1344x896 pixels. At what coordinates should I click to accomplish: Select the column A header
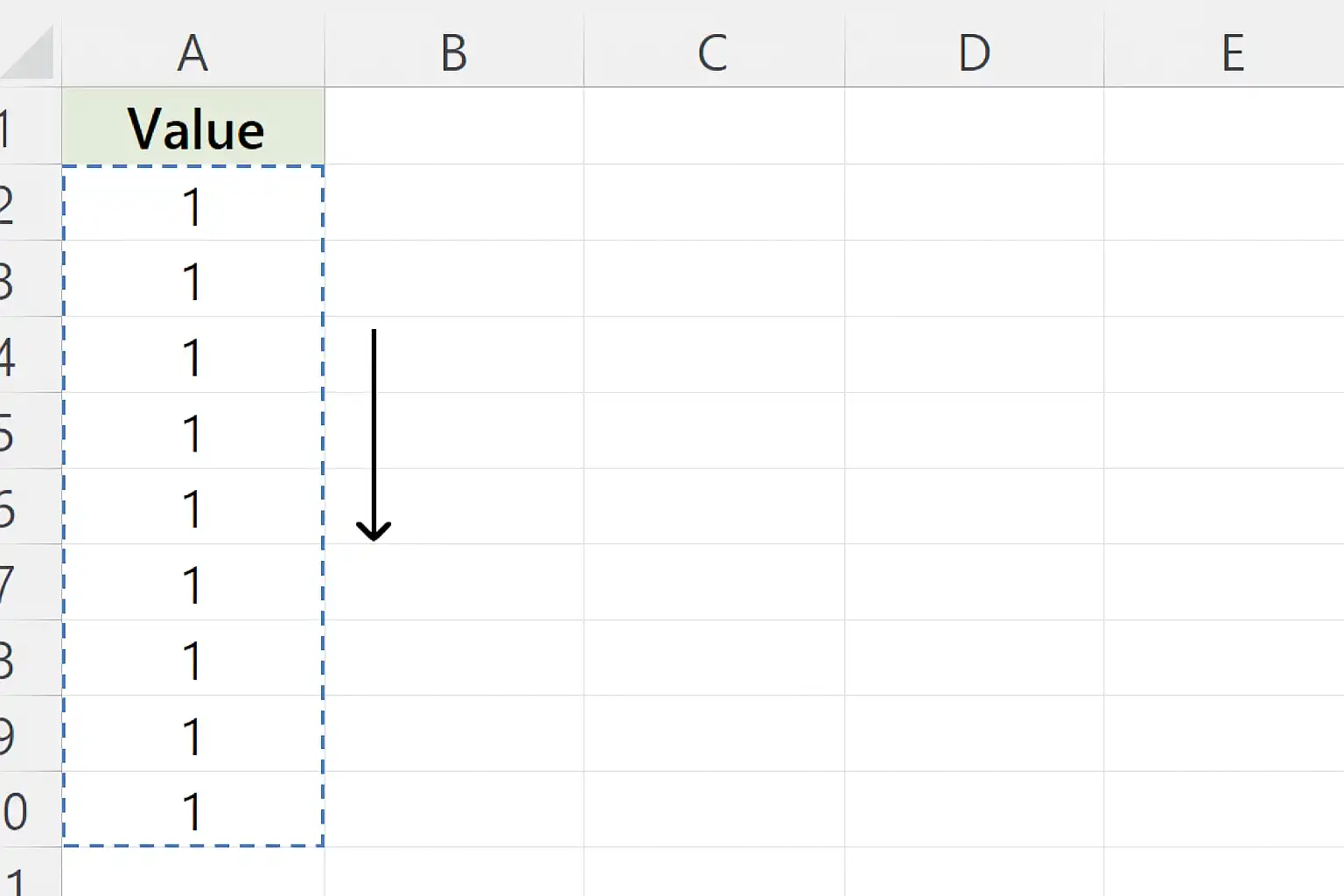click(x=192, y=52)
